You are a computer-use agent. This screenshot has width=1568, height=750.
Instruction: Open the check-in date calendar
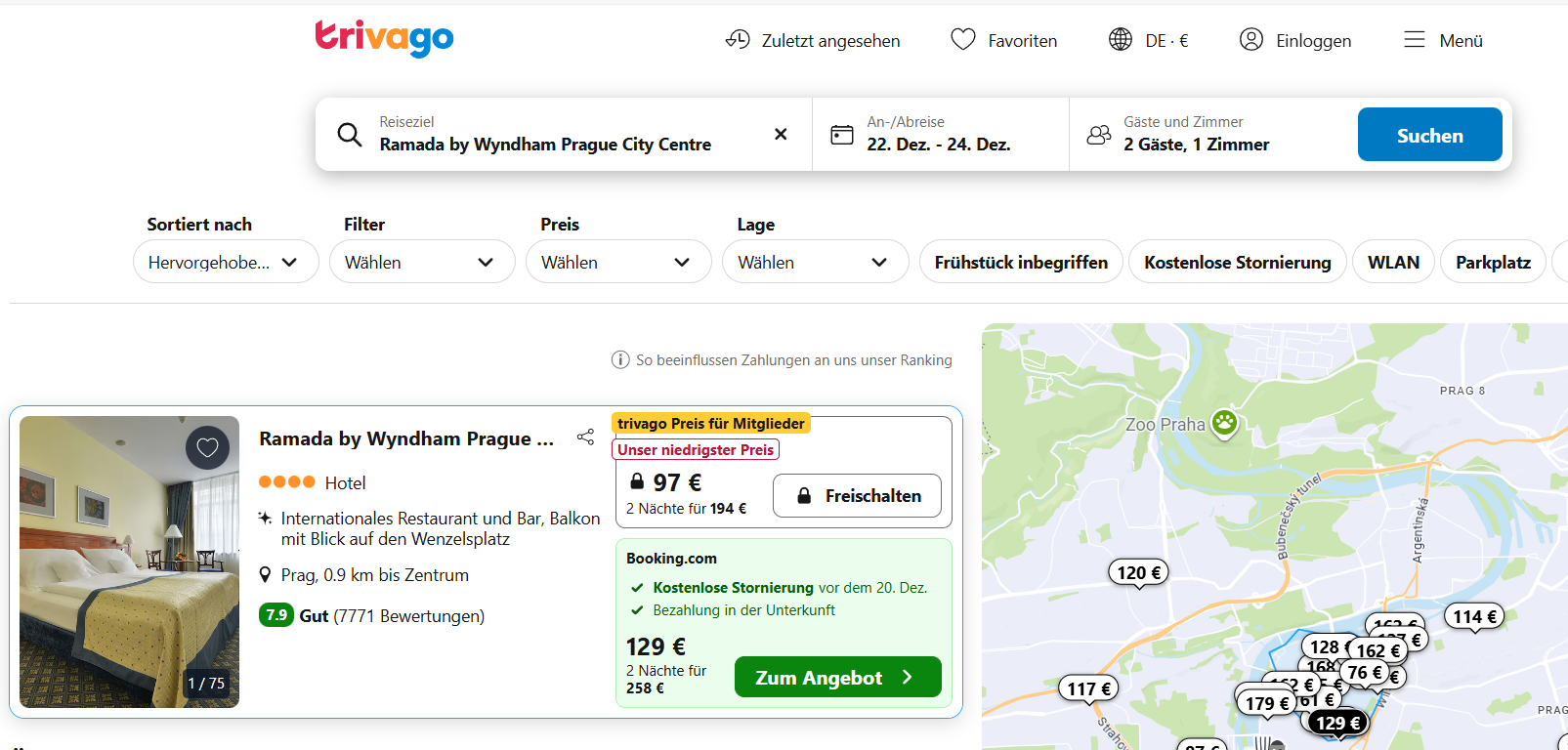point(938,135)
